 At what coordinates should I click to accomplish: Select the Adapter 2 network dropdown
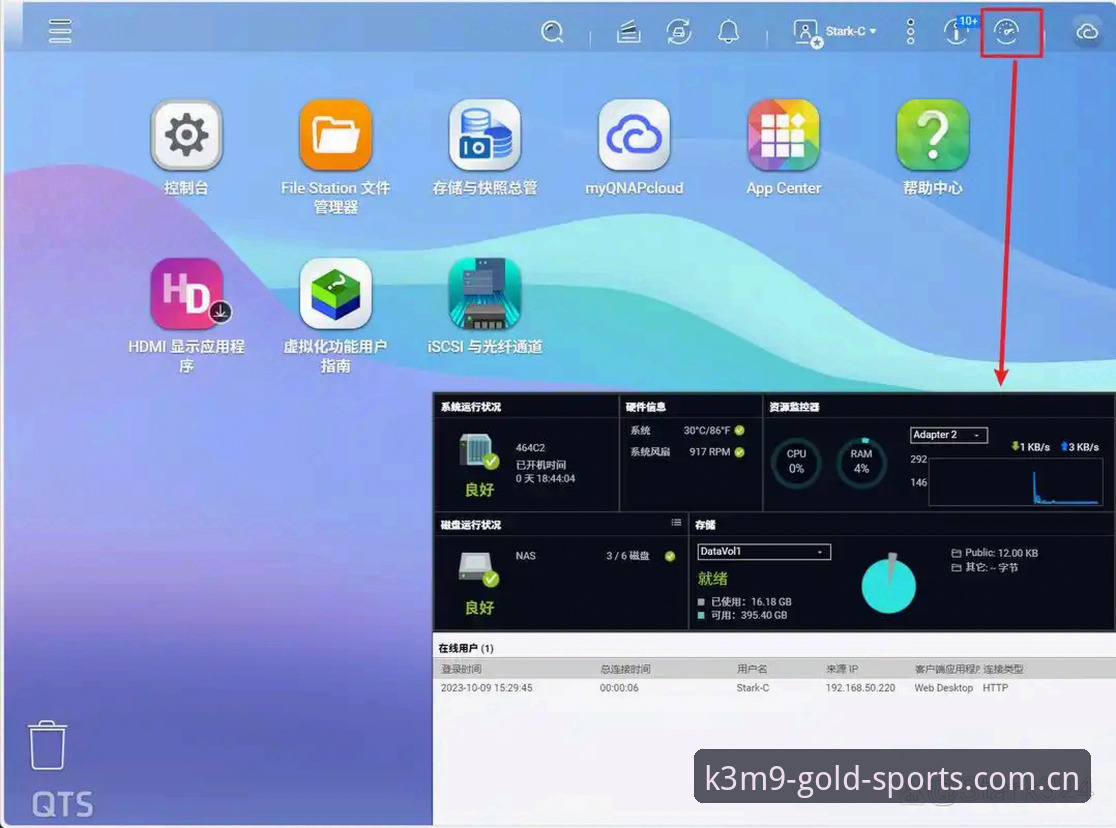coord(948,435)
